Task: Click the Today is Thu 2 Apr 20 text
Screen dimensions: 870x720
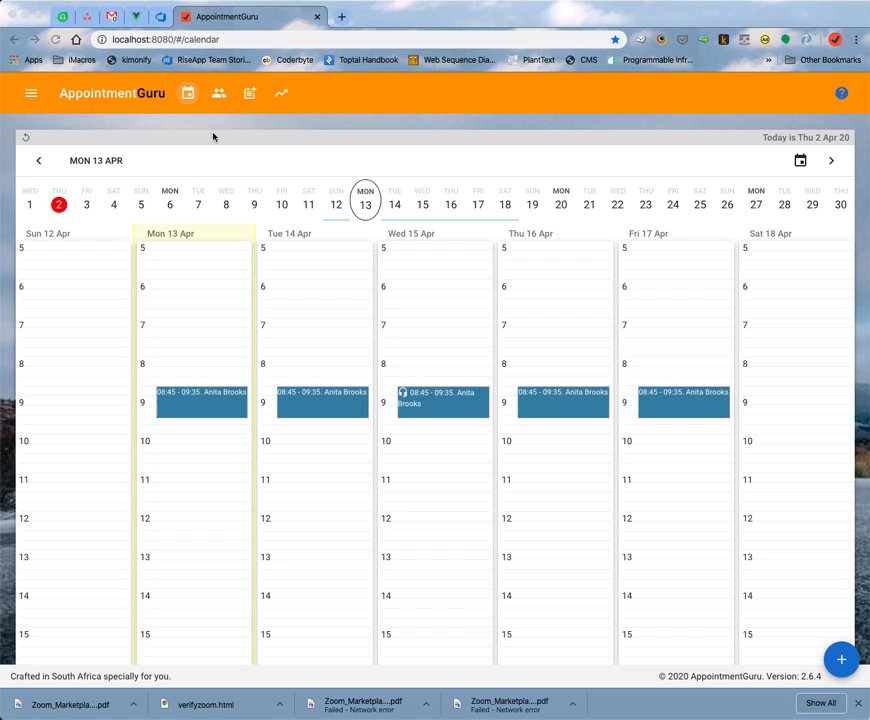Action: pos(805,138)
